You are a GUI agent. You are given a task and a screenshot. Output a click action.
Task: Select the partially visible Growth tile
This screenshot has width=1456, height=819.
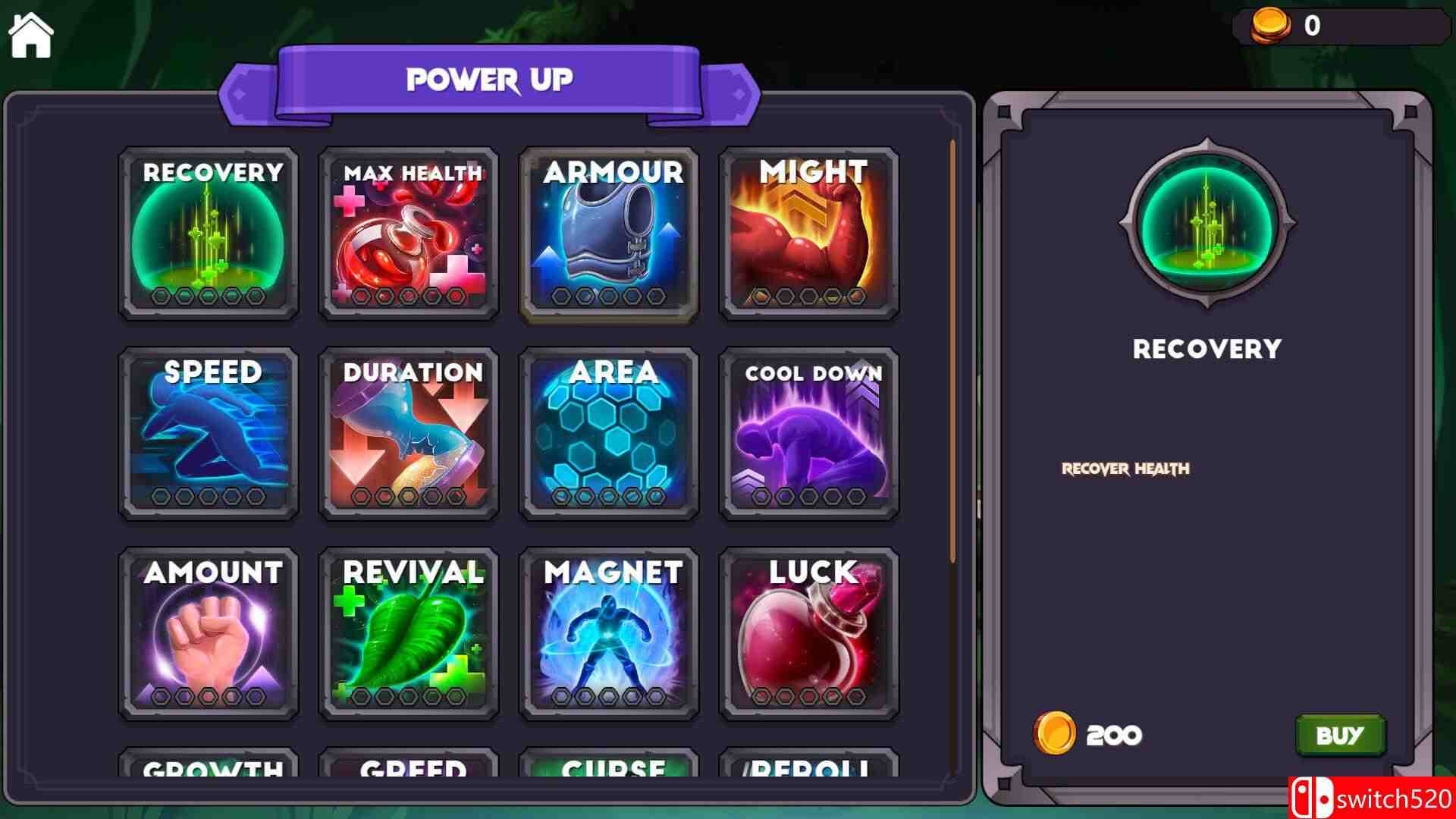(x=209, y=762)
